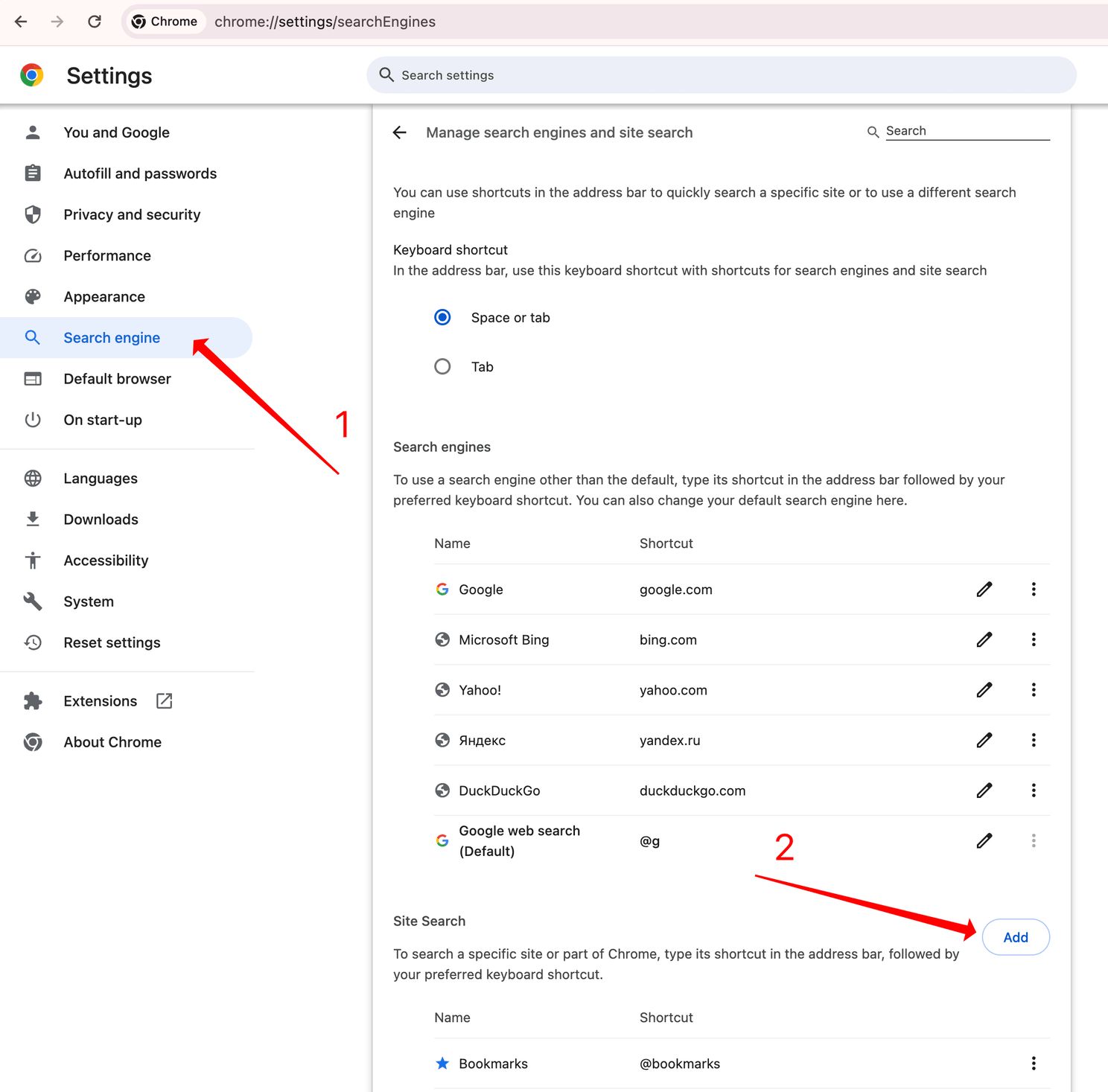
Task: Edit the Яндекс search engine entry
Action: coord(984,740)
